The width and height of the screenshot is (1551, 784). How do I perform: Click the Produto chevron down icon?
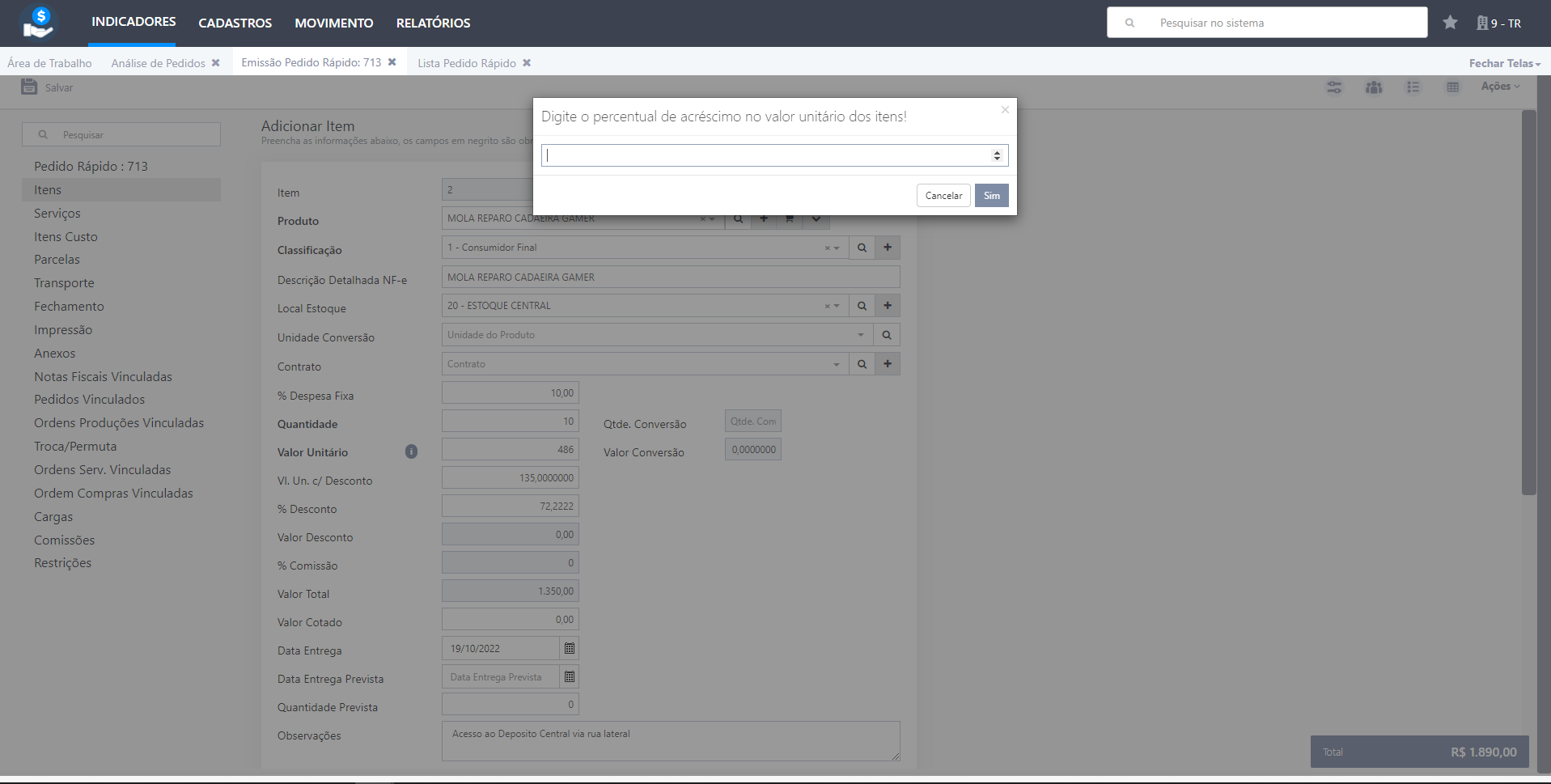click(x=816, y=219)
